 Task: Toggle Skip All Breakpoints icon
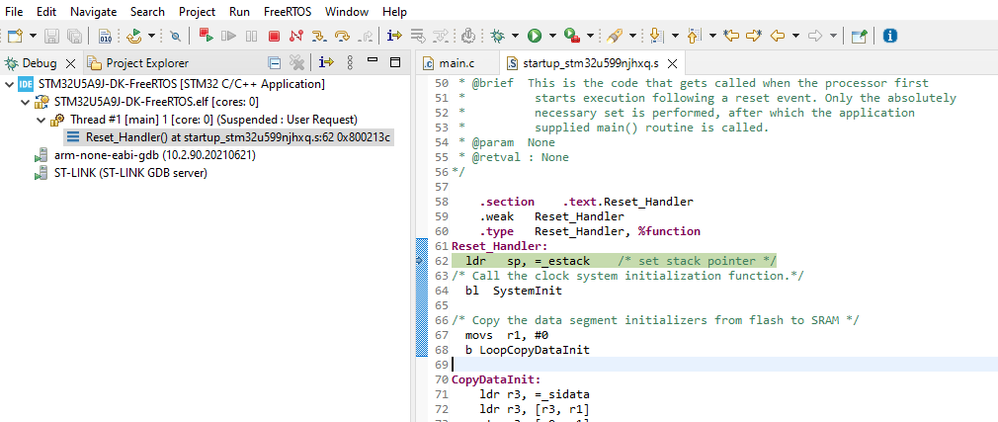click(x=176, y=36)
